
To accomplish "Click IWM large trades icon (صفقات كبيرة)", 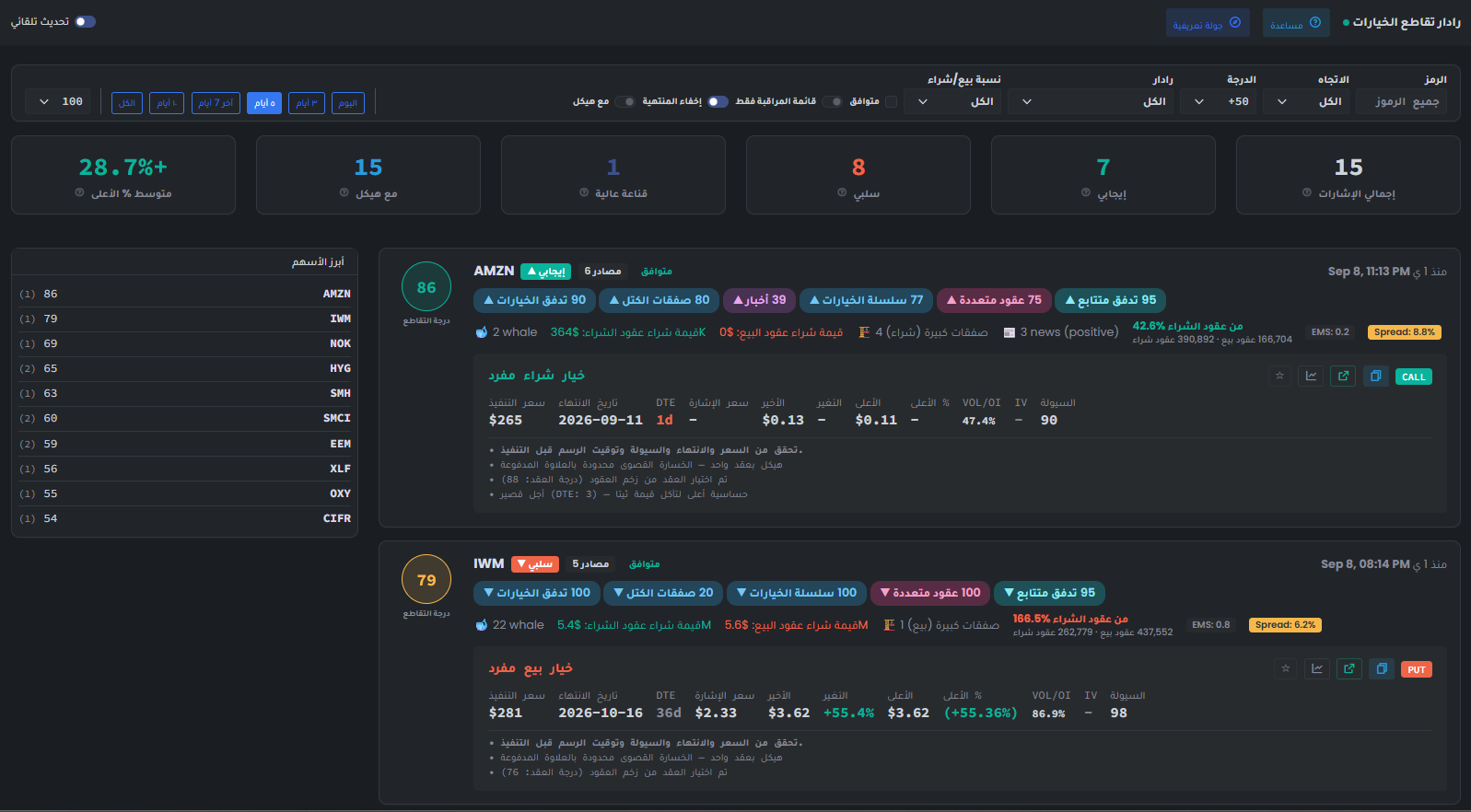I will [889, 625].
